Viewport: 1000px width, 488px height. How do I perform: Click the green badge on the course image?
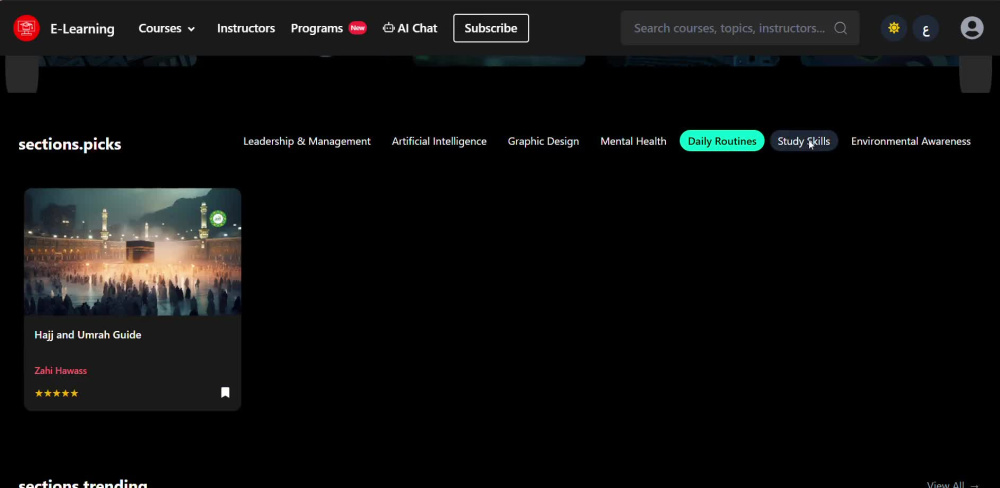pyautogui.click(x=218, y=219)
